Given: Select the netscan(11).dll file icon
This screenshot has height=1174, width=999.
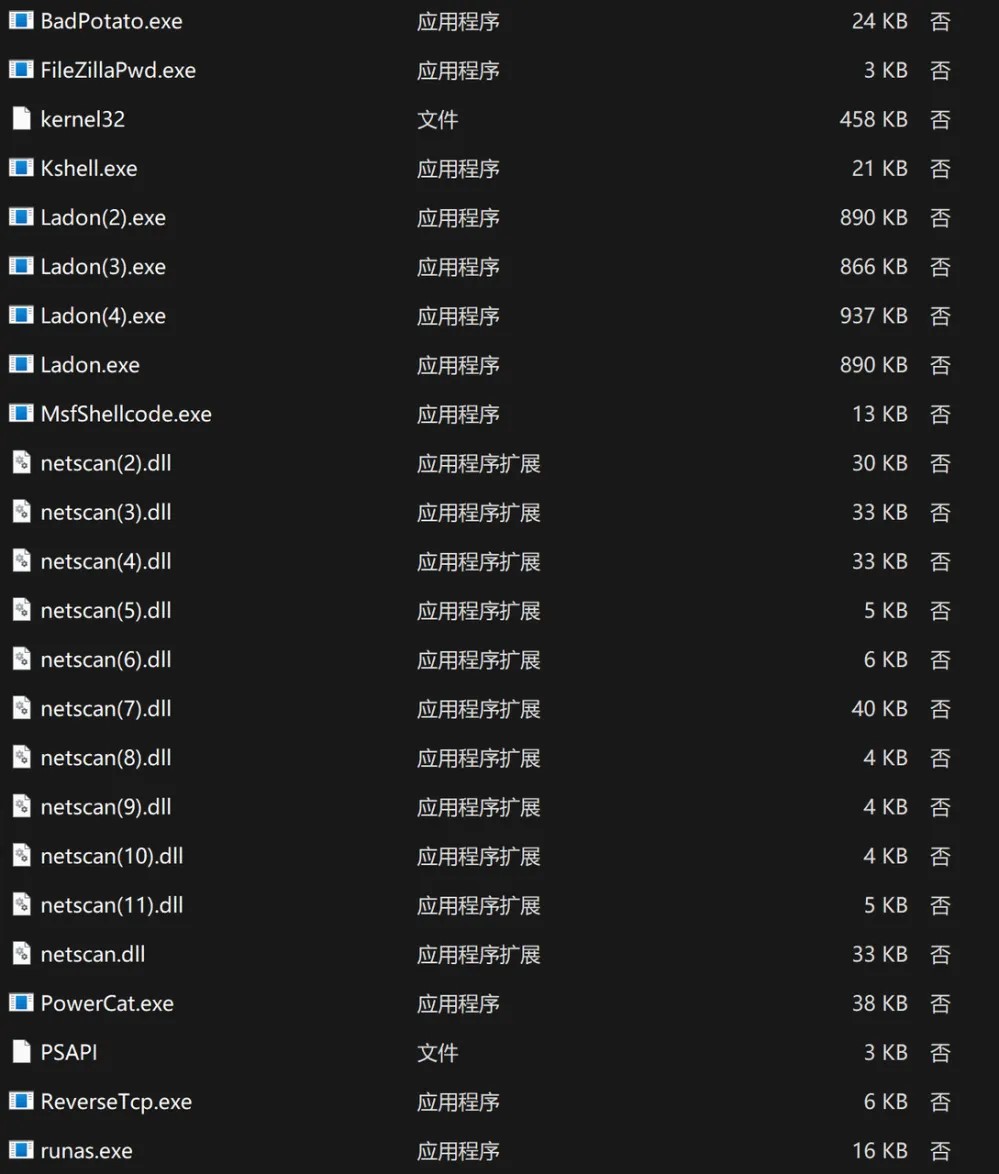Looking at the screenshot, I should [21, 905].
